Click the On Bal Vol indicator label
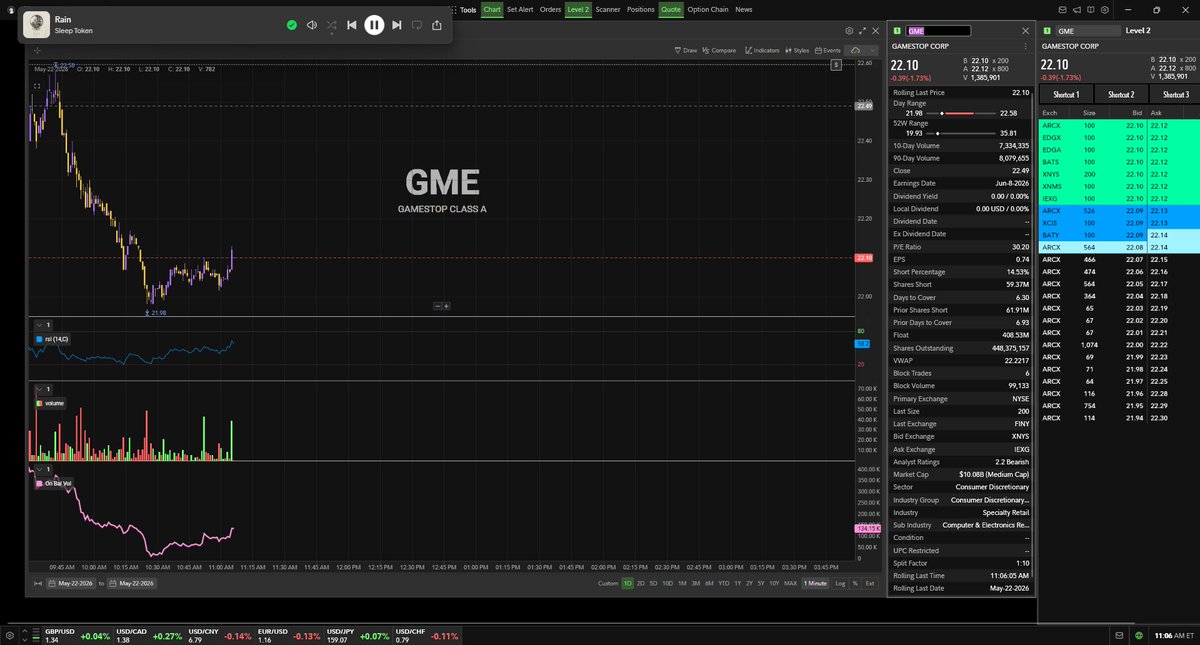Viewport: 1200px width, 645px height. 54,483
